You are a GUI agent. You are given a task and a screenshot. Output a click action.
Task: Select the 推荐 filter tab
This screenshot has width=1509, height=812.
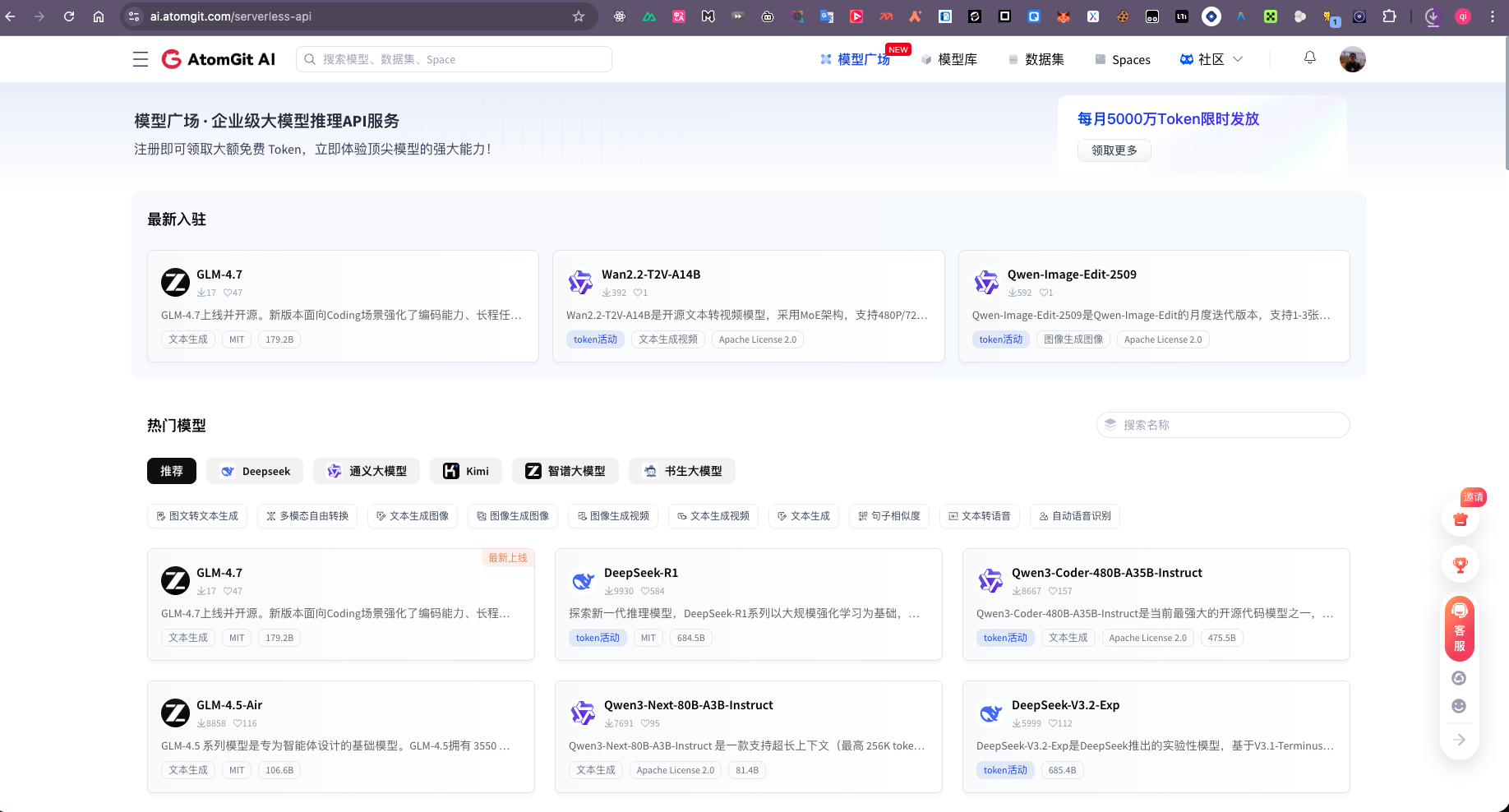172,471
